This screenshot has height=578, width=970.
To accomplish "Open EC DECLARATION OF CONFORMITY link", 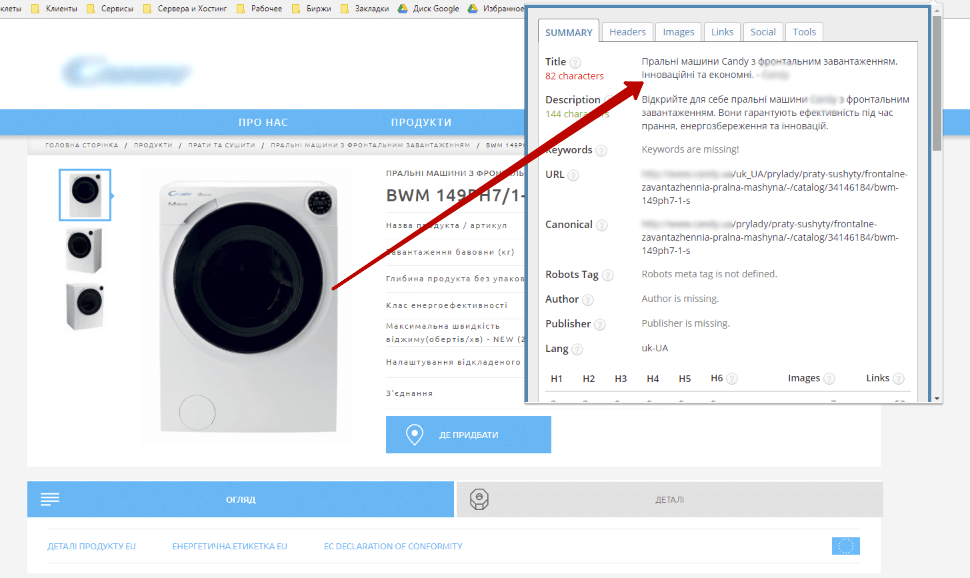I will (x=393, y=546).
